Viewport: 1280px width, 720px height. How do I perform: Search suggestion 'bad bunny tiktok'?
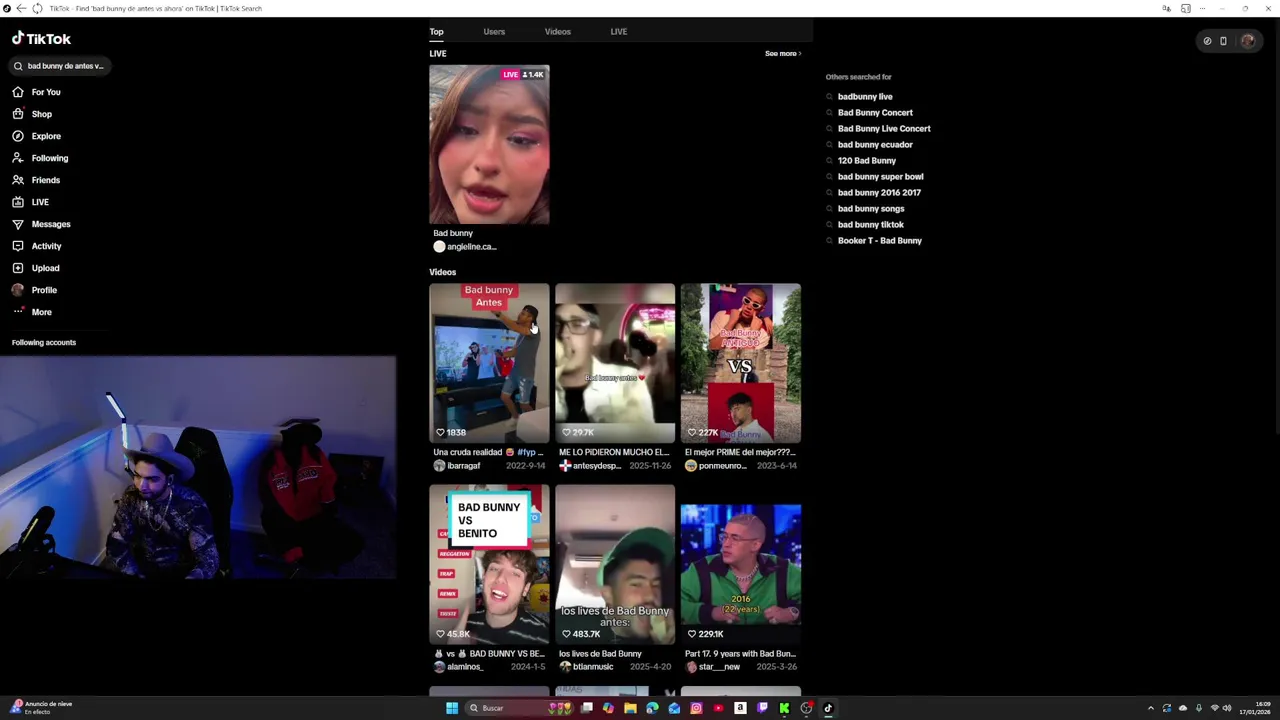[871, 225]
